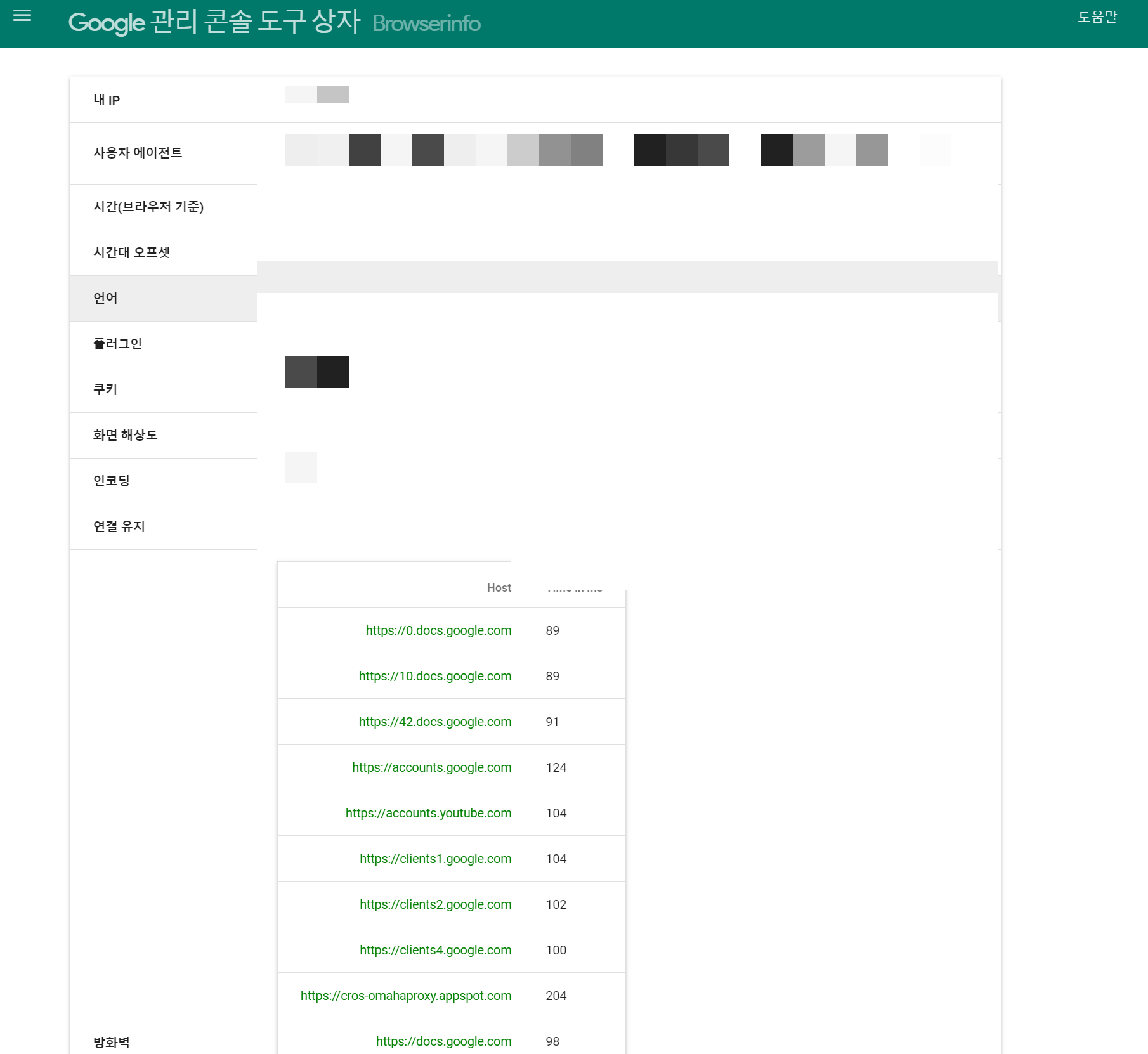Open the https://accounts.youtube.com link
The width and height of the screenshot is (1148, 1054).
[x=429, y=812]
